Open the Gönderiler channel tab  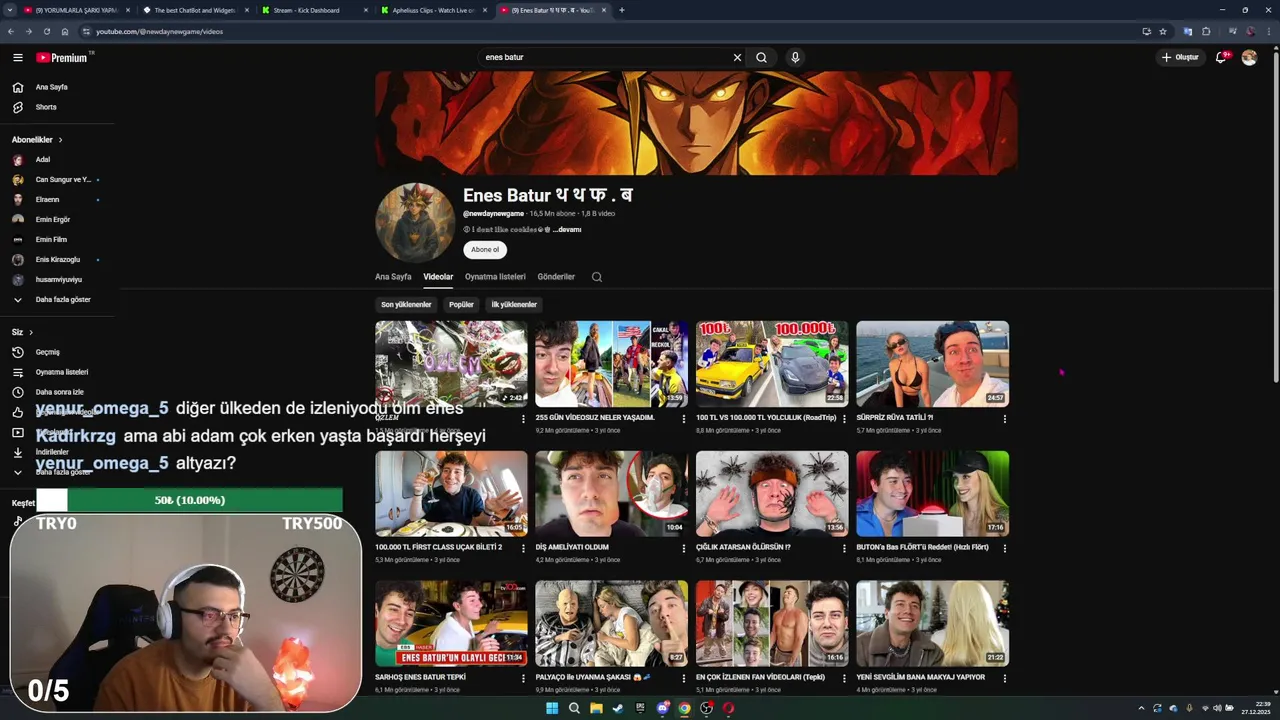click(556, 277)
